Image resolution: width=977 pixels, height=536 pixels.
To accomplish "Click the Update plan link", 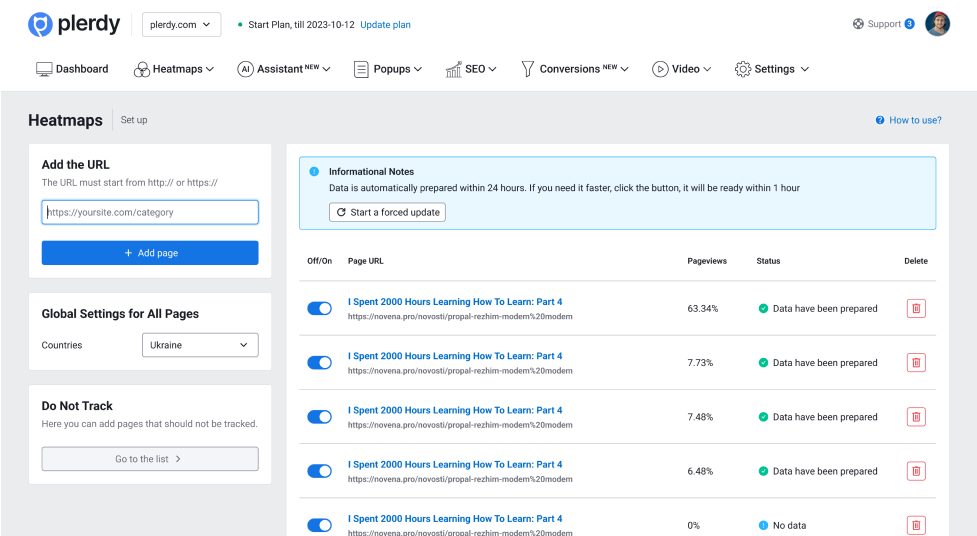I will [x=385, y=25].
